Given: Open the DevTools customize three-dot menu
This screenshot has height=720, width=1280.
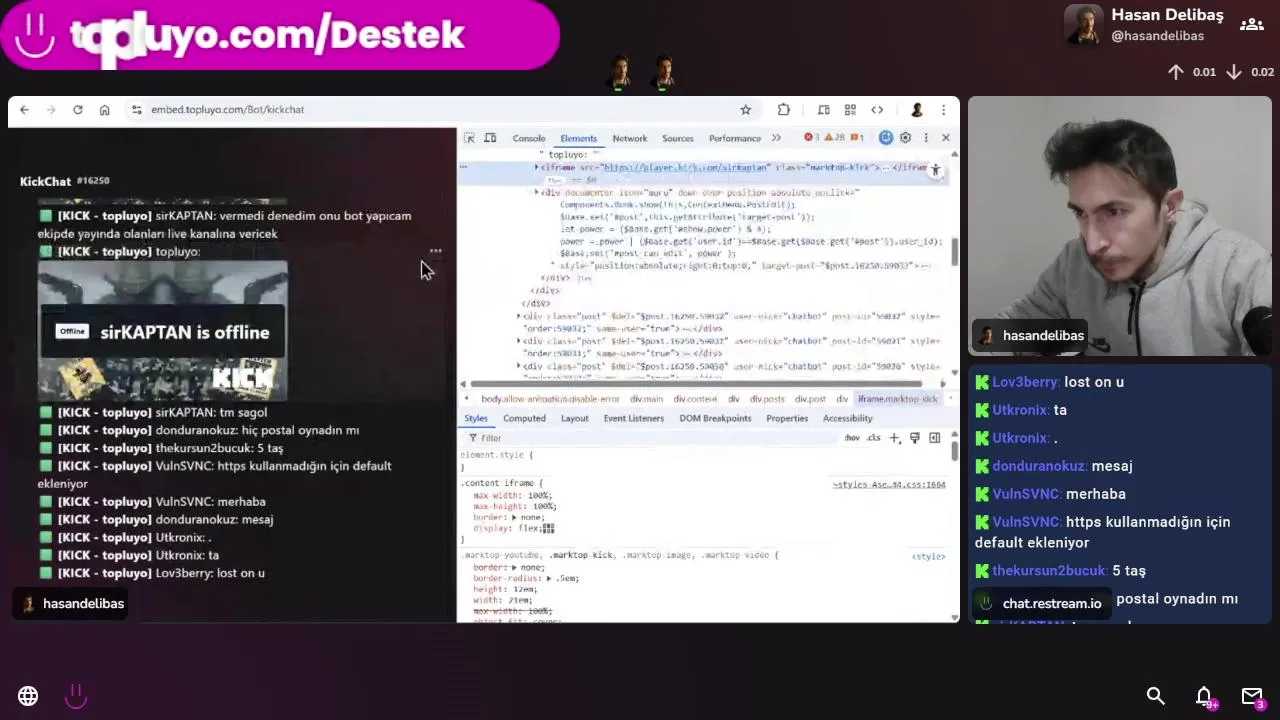Looking at the screenshot, I should 926,138.
